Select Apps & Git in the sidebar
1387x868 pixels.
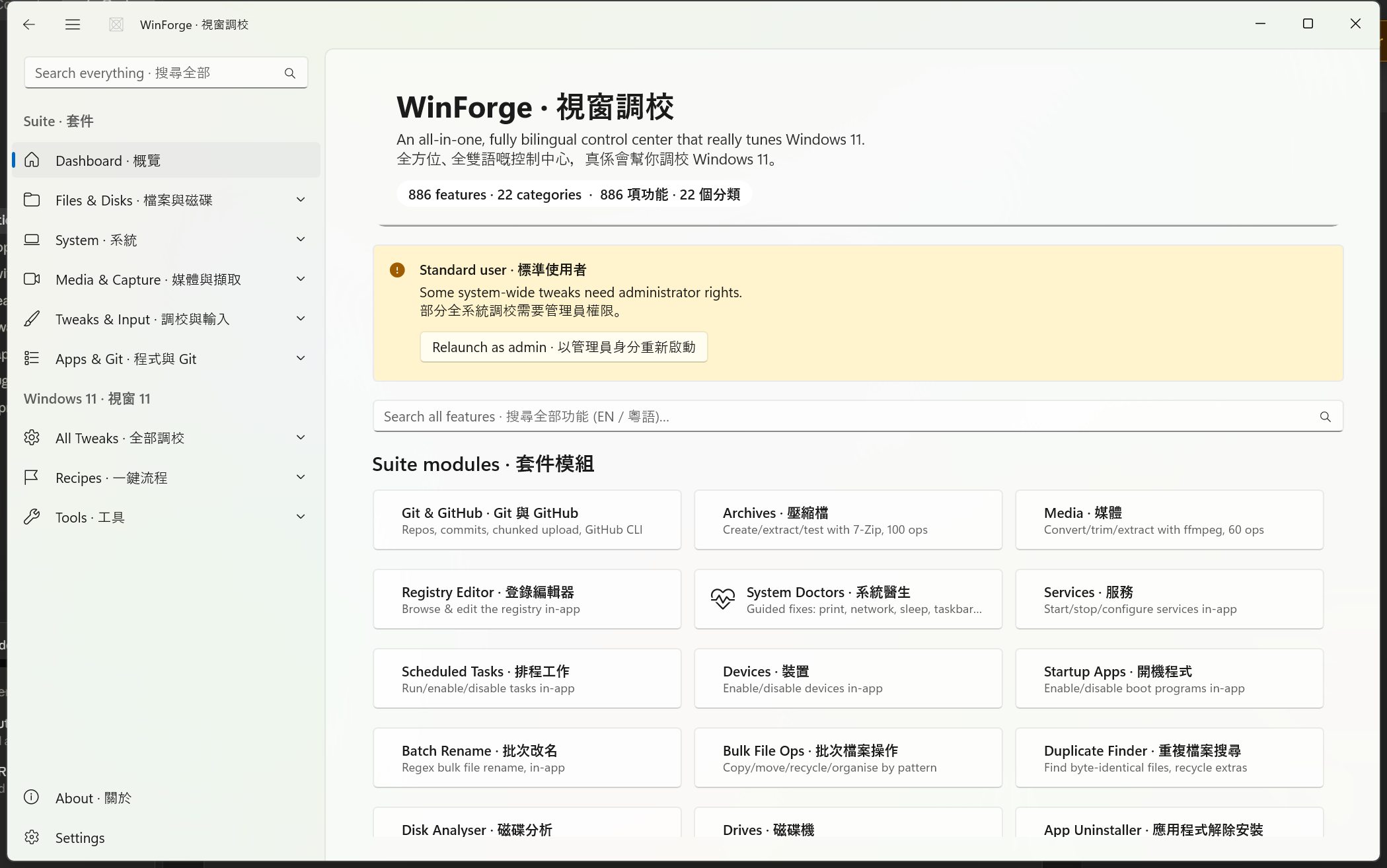[x=166, y=359]
